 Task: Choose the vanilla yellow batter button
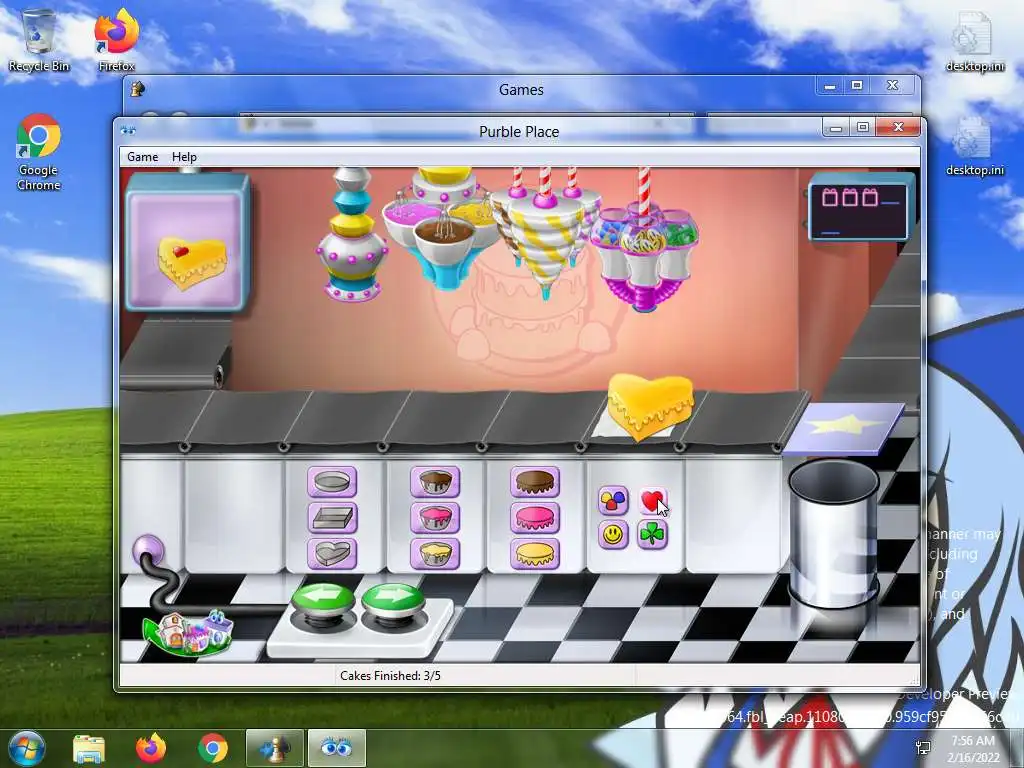tap(435, 553)
